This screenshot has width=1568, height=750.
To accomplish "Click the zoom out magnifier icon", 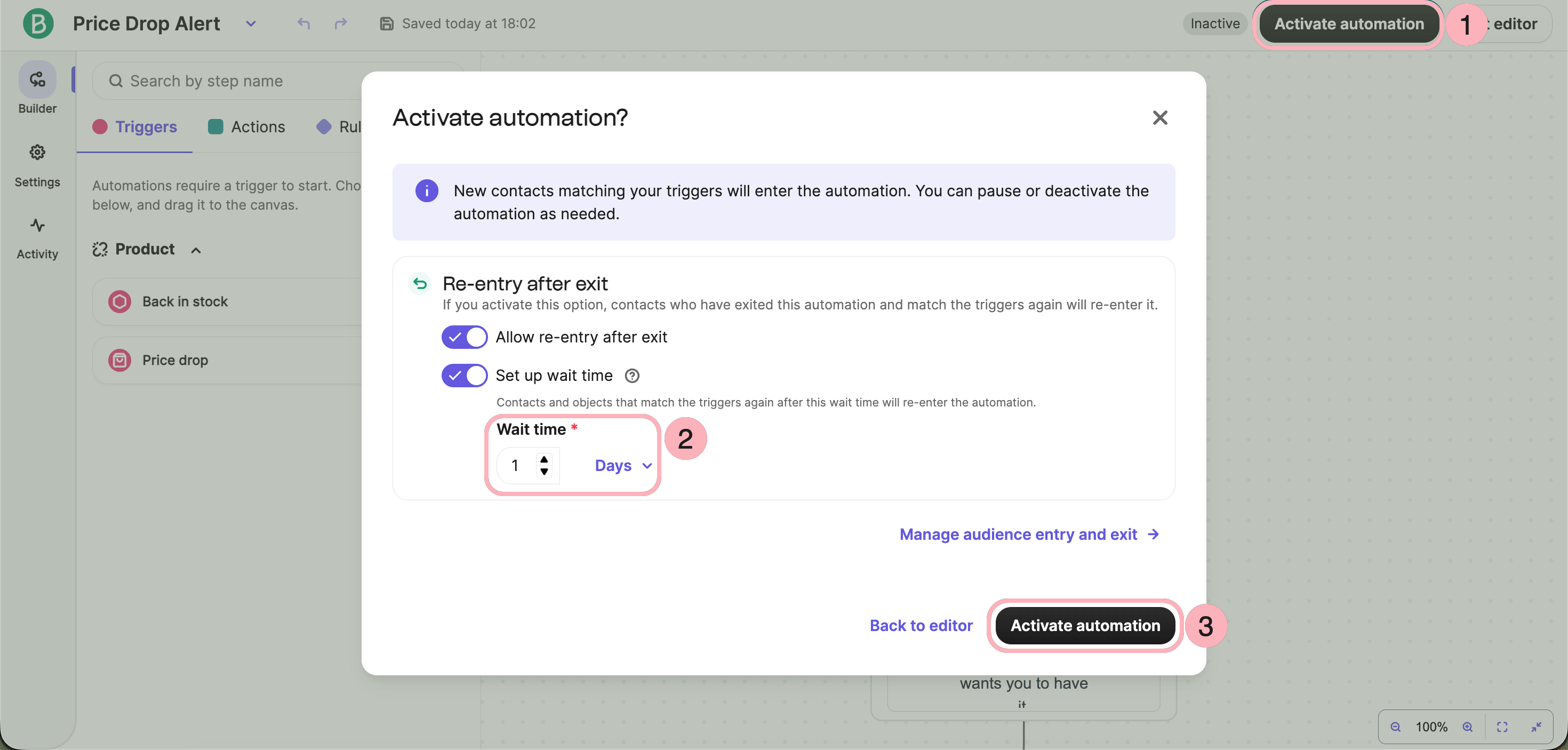I will click(1395, 726).
